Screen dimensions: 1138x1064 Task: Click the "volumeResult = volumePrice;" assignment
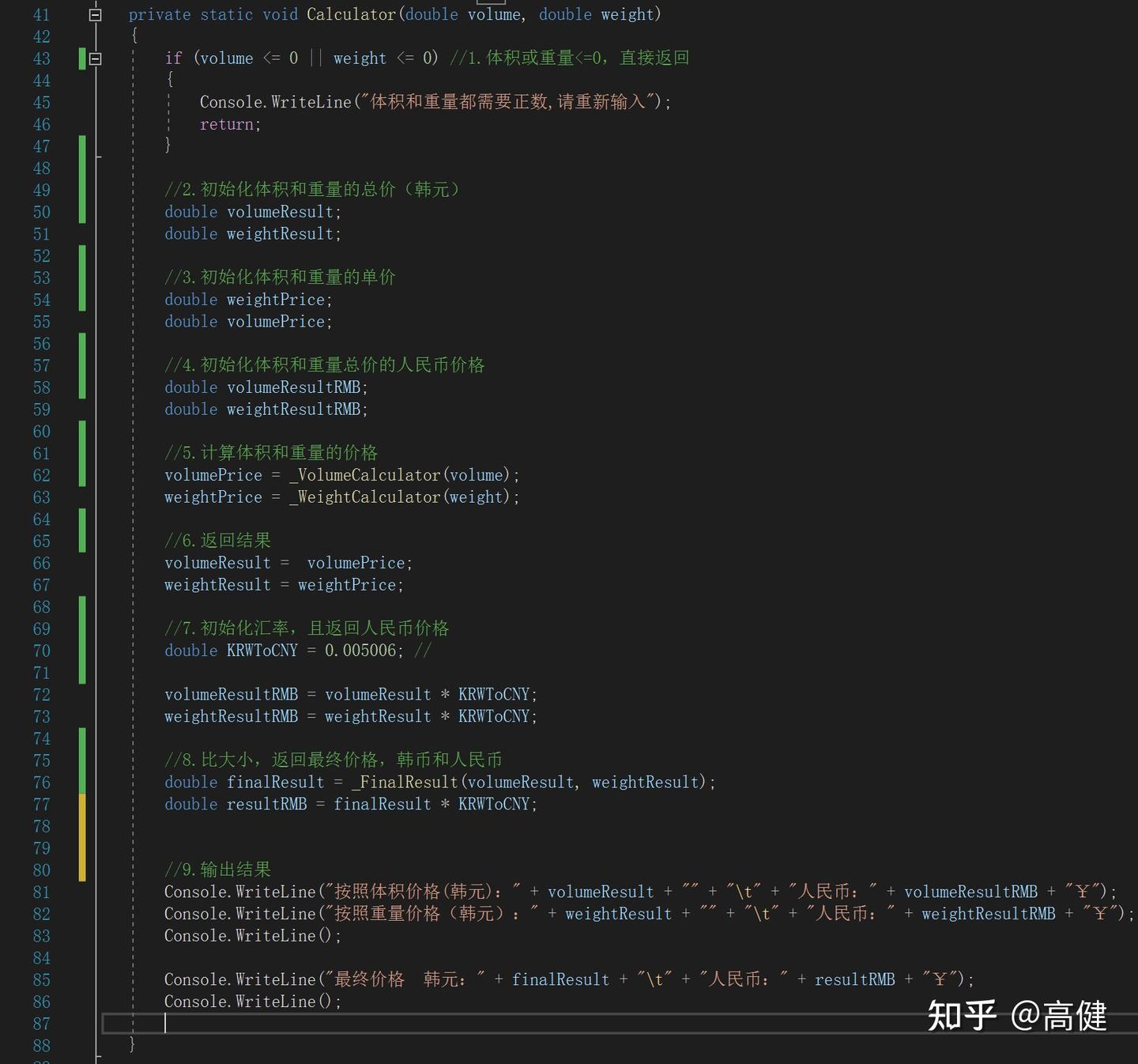[x=288, y=563]
